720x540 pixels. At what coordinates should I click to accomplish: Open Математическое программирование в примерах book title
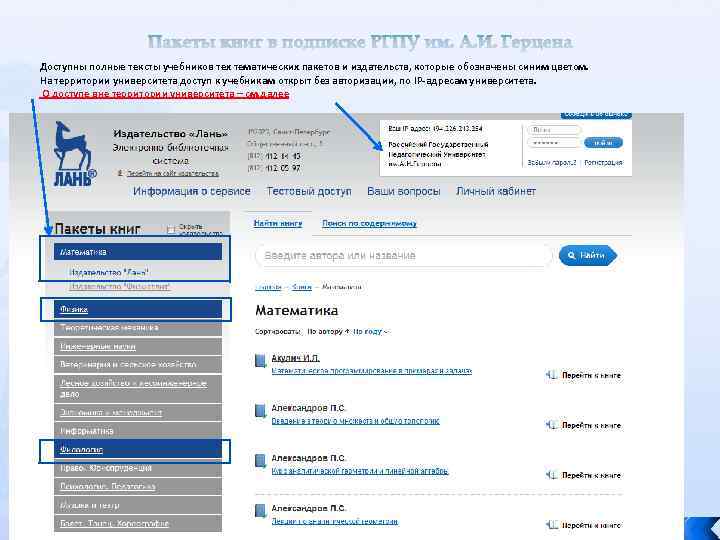coord(371,371)
